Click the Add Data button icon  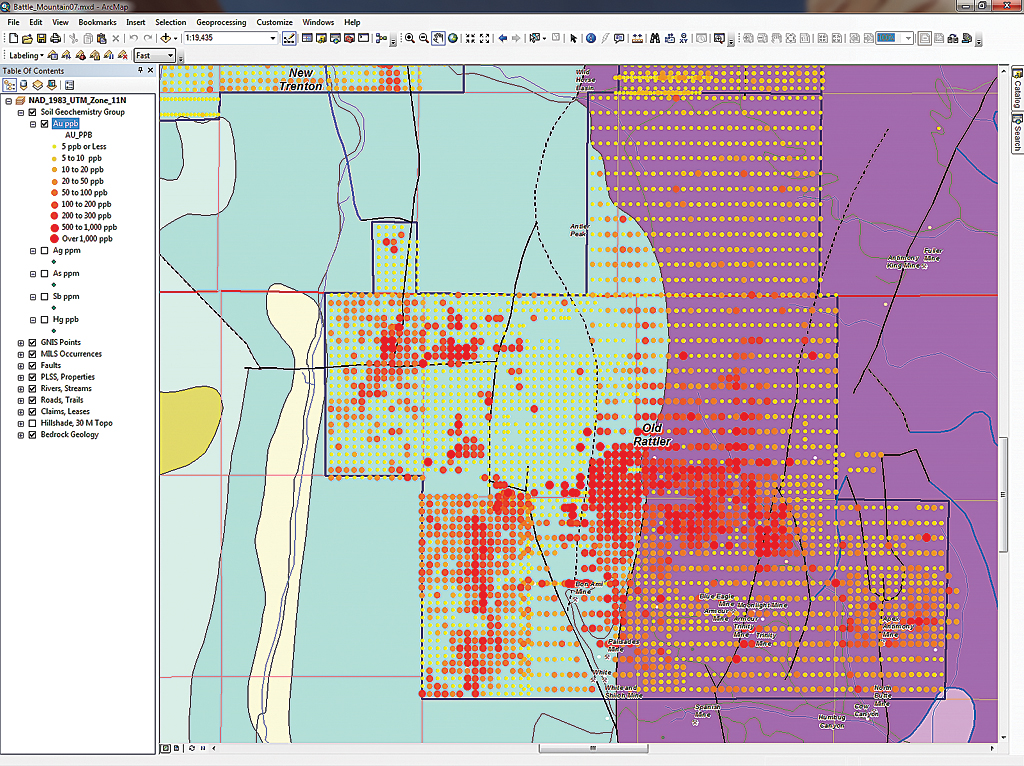point(167,38)
